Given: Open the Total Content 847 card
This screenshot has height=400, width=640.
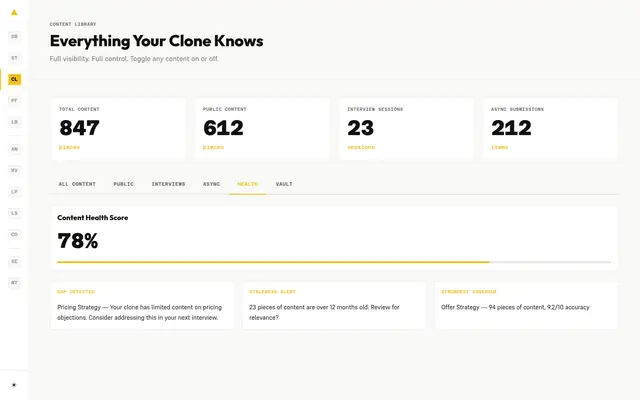Looking at the screenshot, I should [118, 129].
